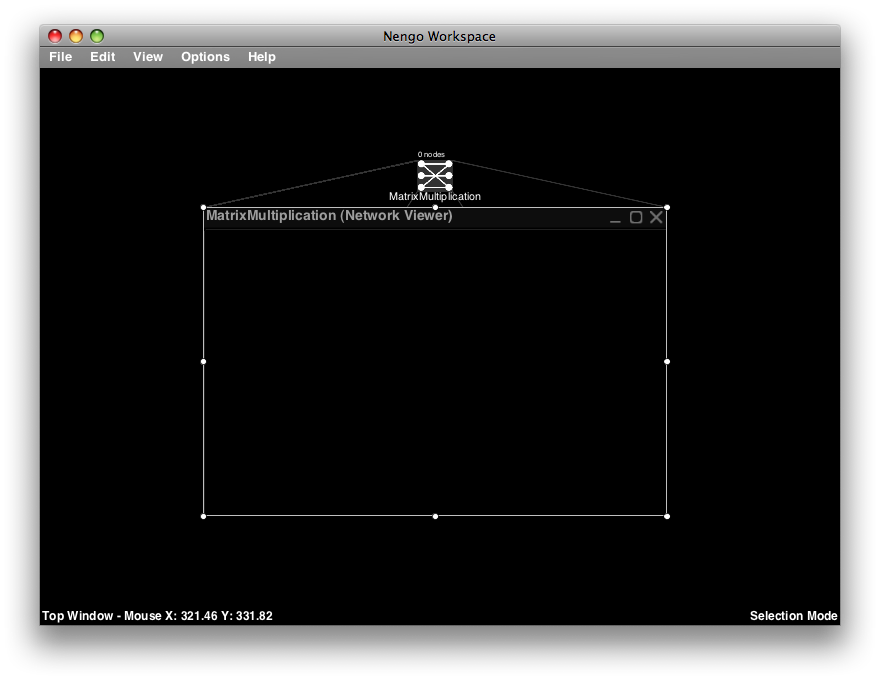Click the bottom-left corner handle of Network Viewer
This screenshot has height=680, width=880.
[203, 516]
